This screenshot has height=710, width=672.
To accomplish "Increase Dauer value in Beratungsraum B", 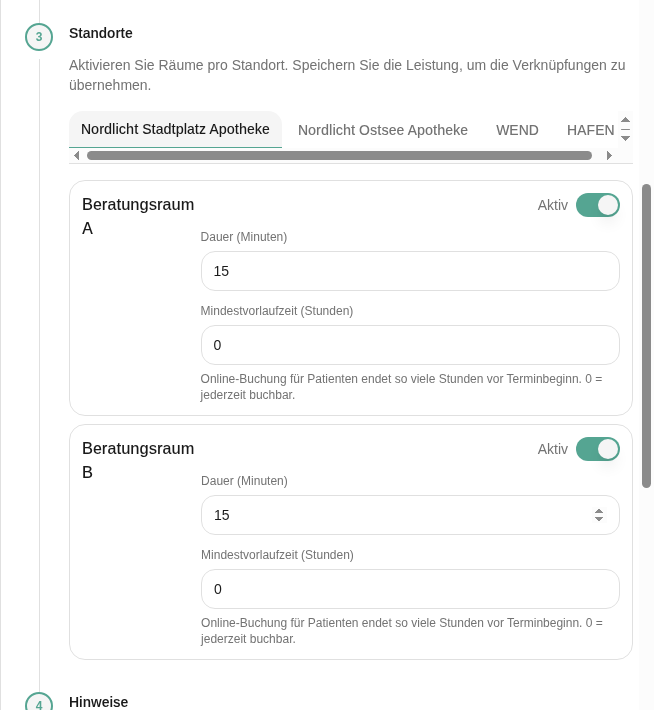I will coord(599,511).
